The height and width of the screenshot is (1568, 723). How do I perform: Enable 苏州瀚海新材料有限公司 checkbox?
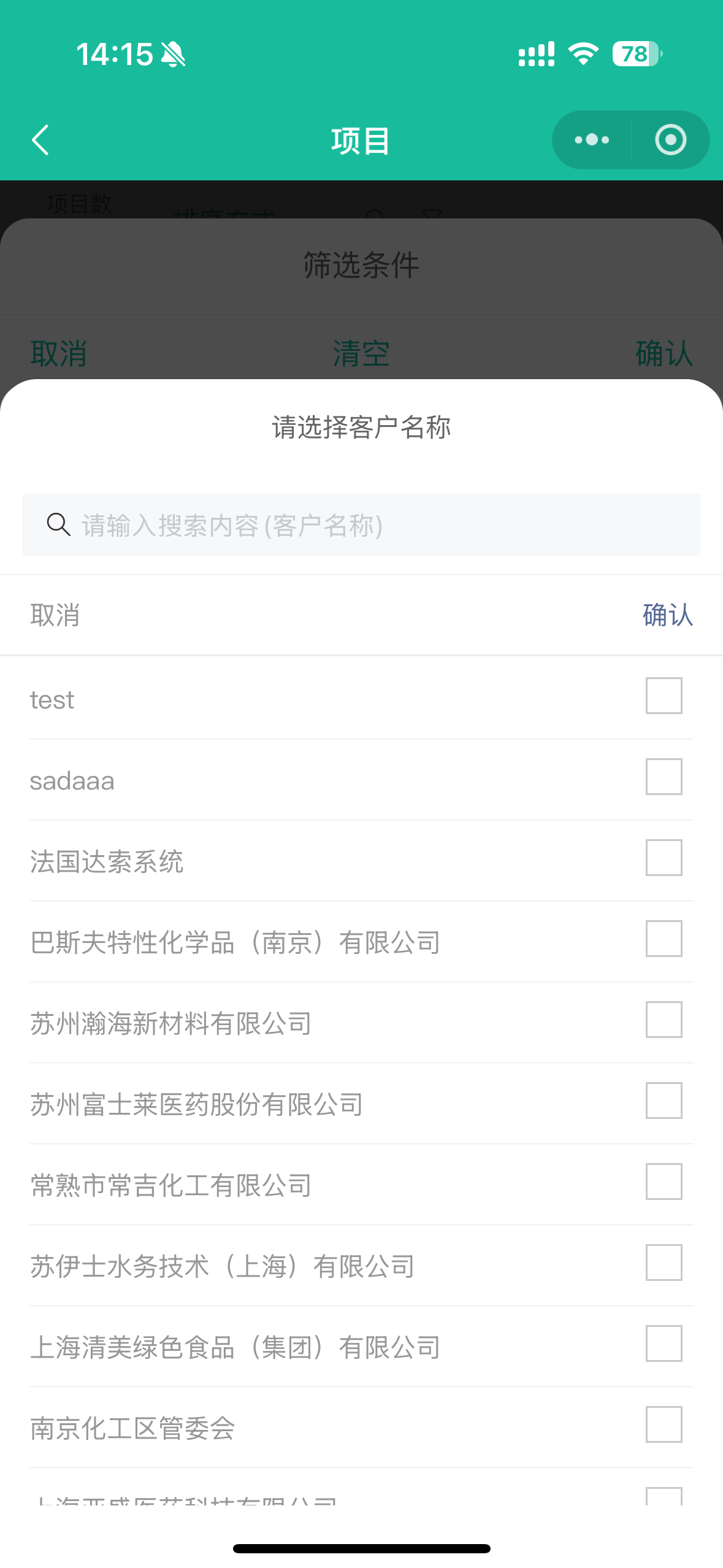pyautogui.click(x=664, y=1020)
